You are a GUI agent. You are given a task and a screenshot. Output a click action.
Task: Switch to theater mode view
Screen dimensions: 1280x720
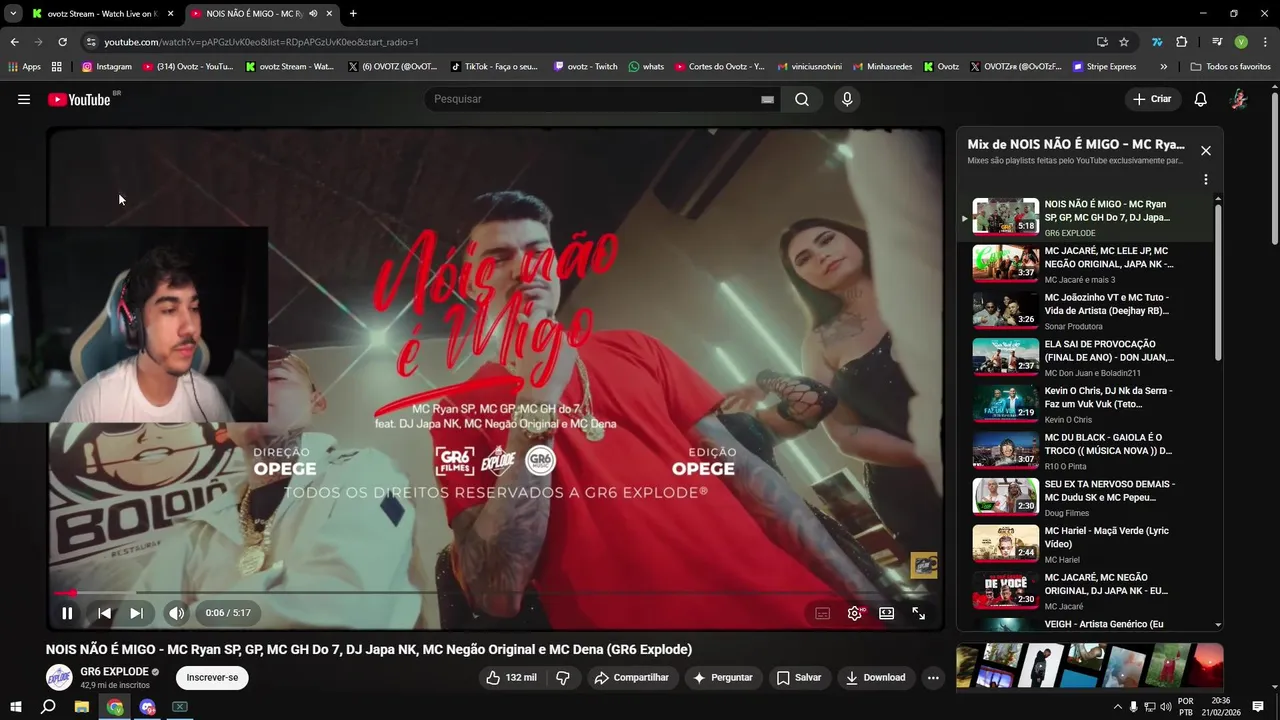point(887,613)
